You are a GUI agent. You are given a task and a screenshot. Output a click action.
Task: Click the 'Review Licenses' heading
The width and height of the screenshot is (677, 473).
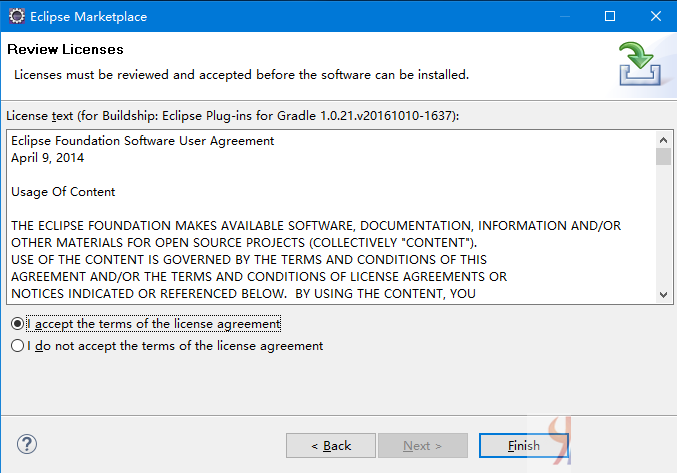[x=65, y=50]
